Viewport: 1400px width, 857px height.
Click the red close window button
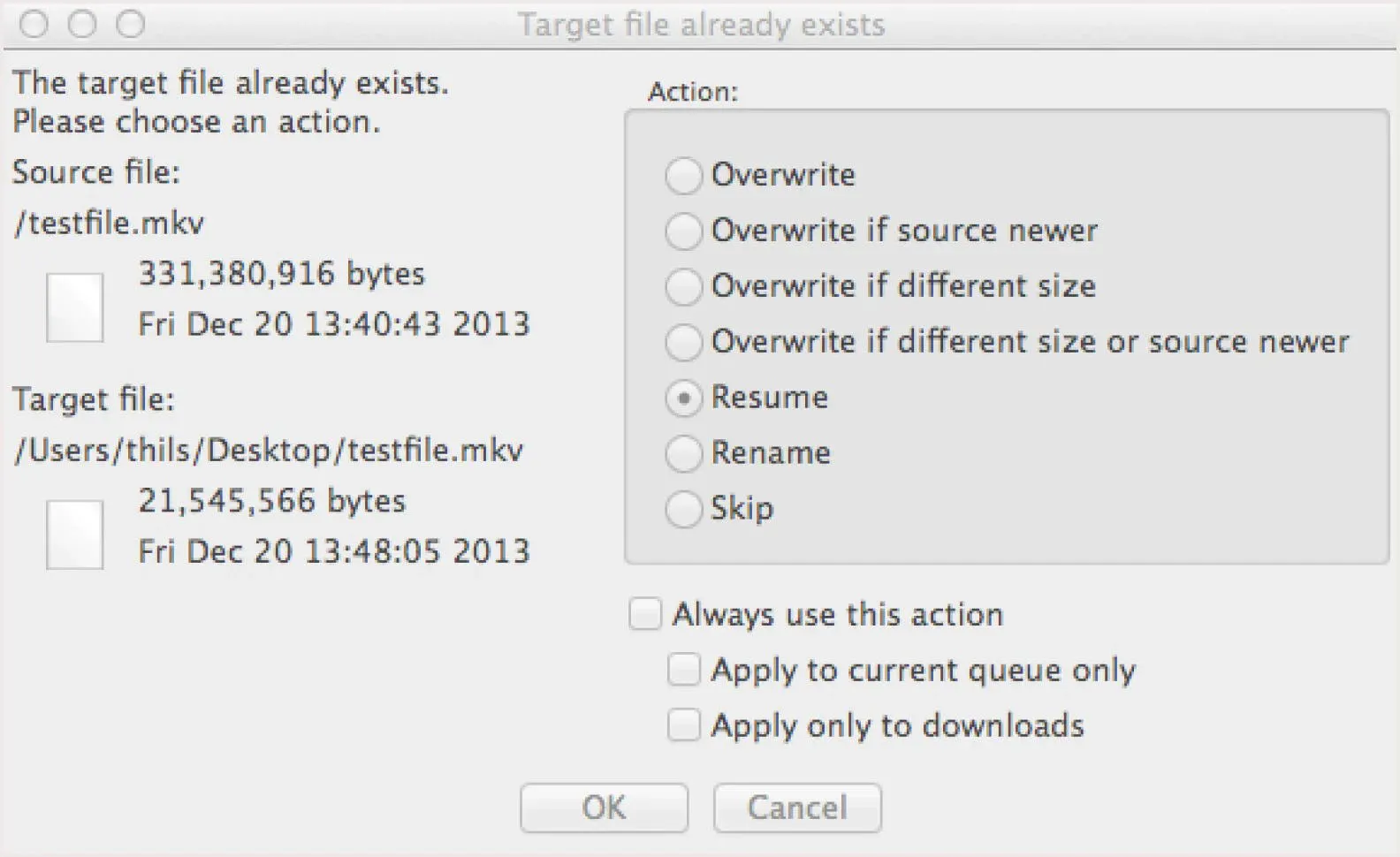coord(34,24)
